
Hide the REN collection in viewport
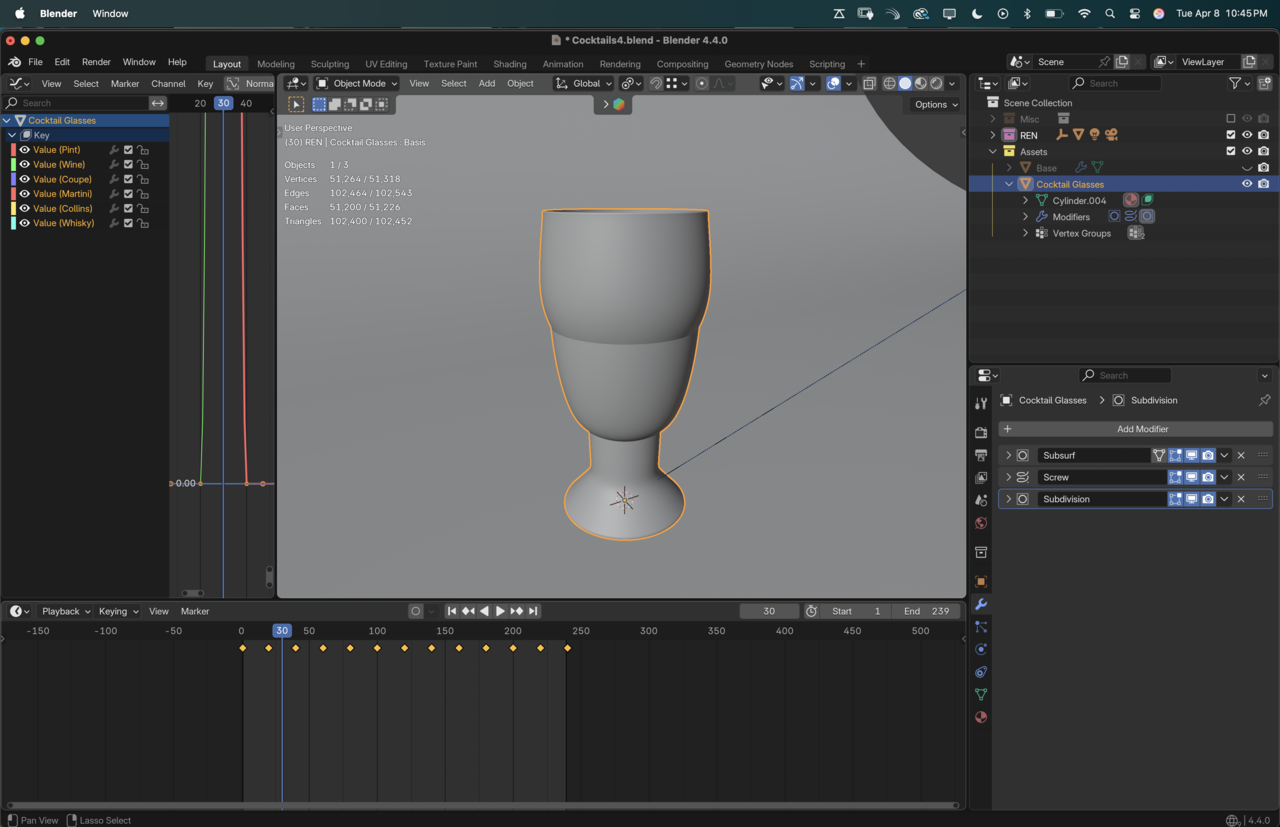1247,135
